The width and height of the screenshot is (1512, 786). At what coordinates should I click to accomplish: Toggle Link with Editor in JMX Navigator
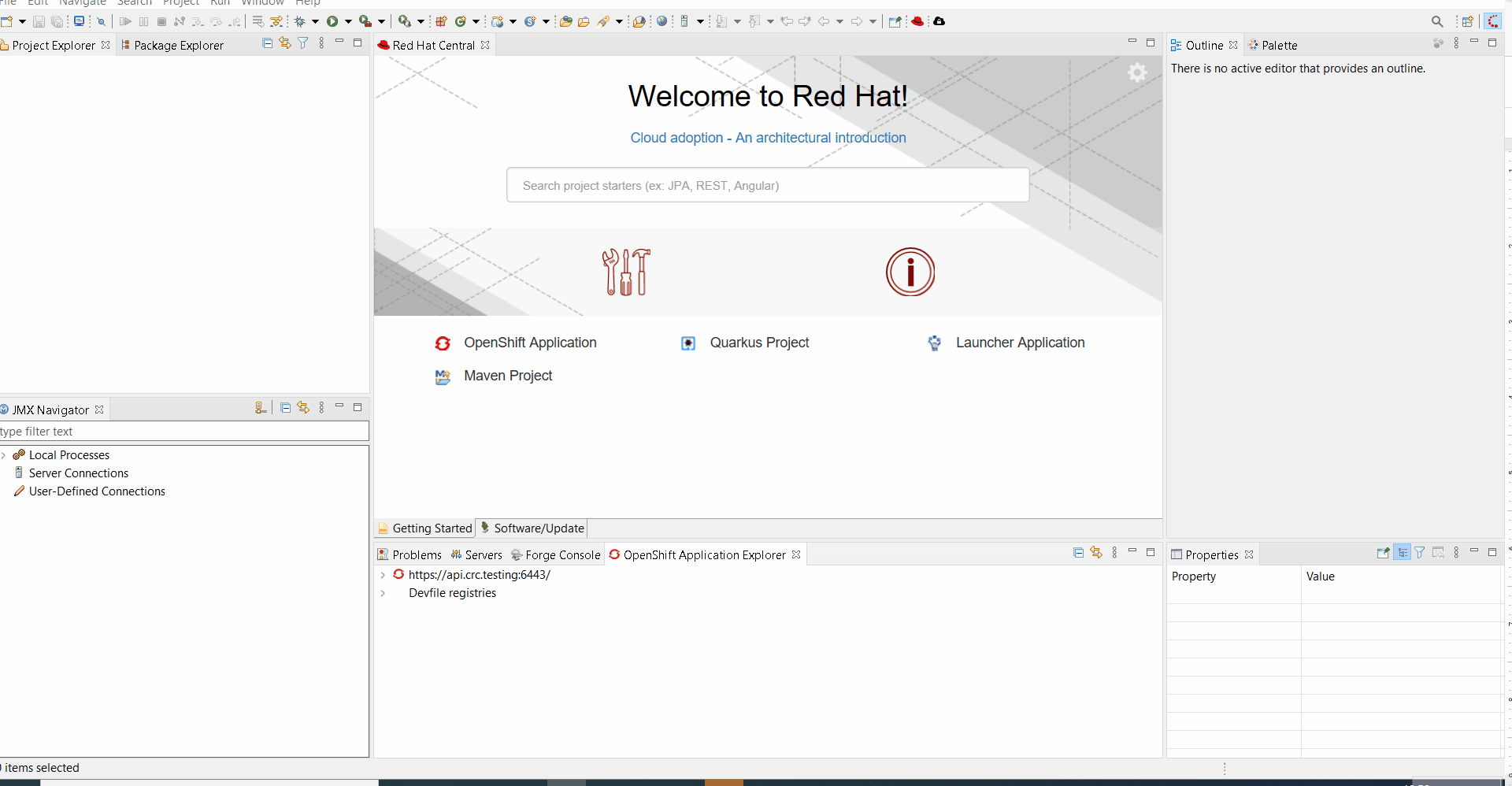click(303, 408)
